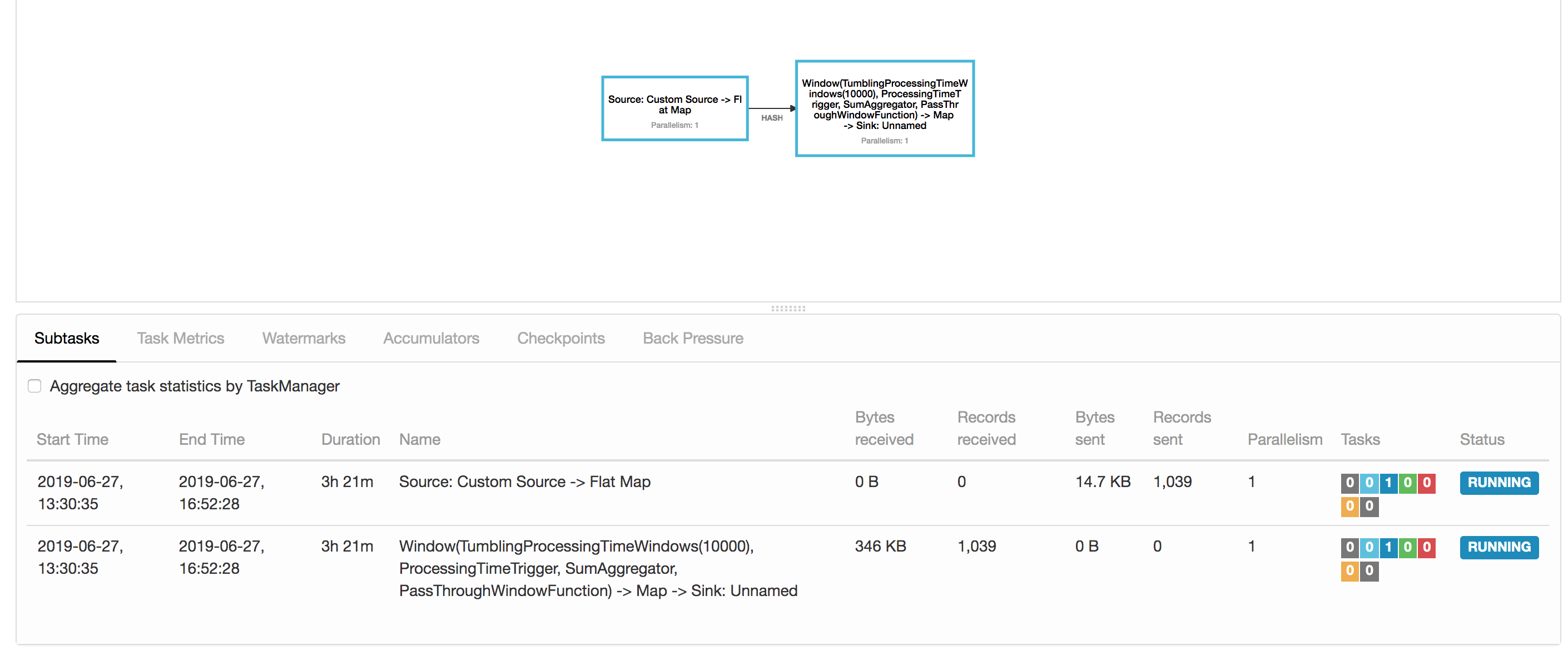1568x665 pixels.
Task: Click the Source: Custom Source graph node
Action: tap(674, 108)
